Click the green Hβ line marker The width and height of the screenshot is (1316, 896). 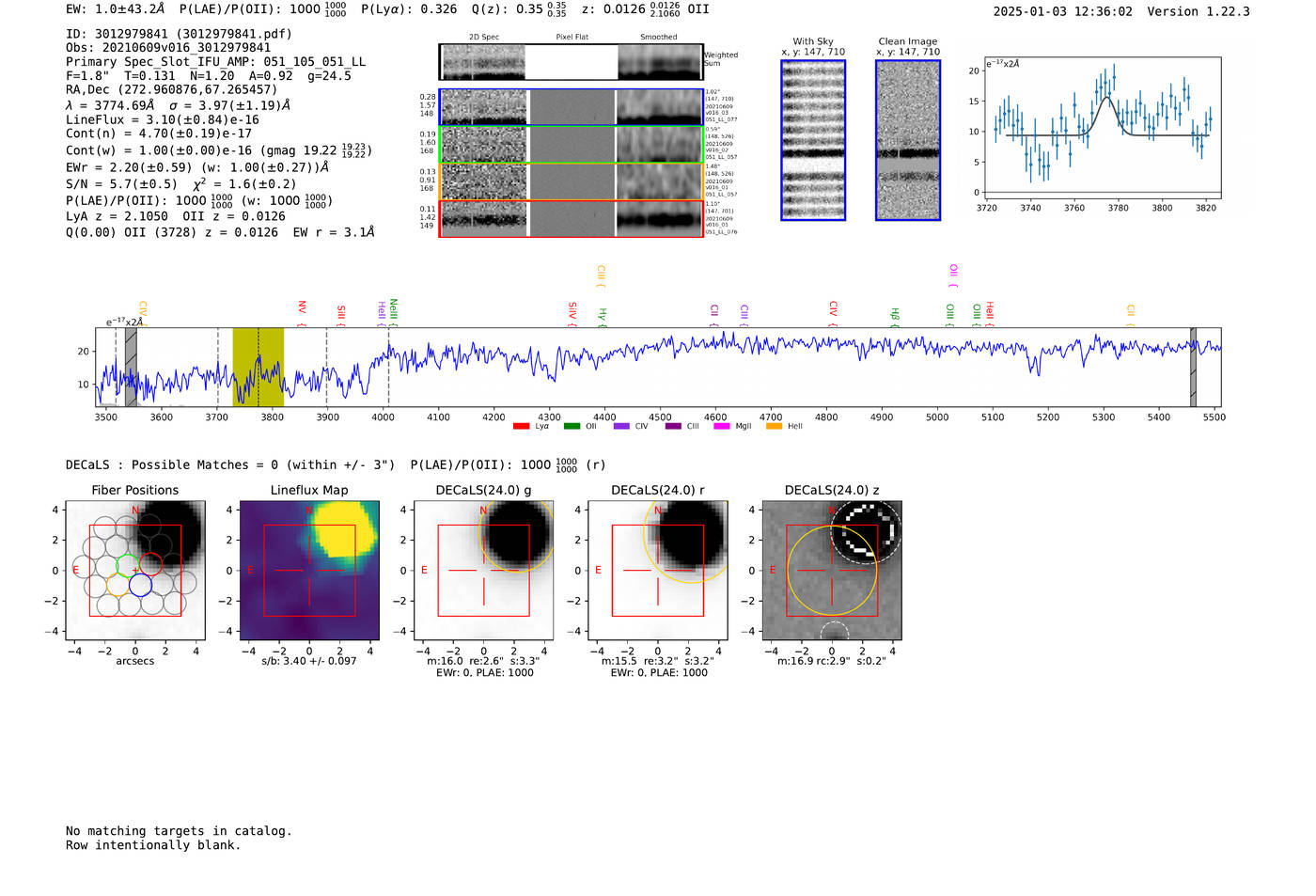[x=895, y=318]
